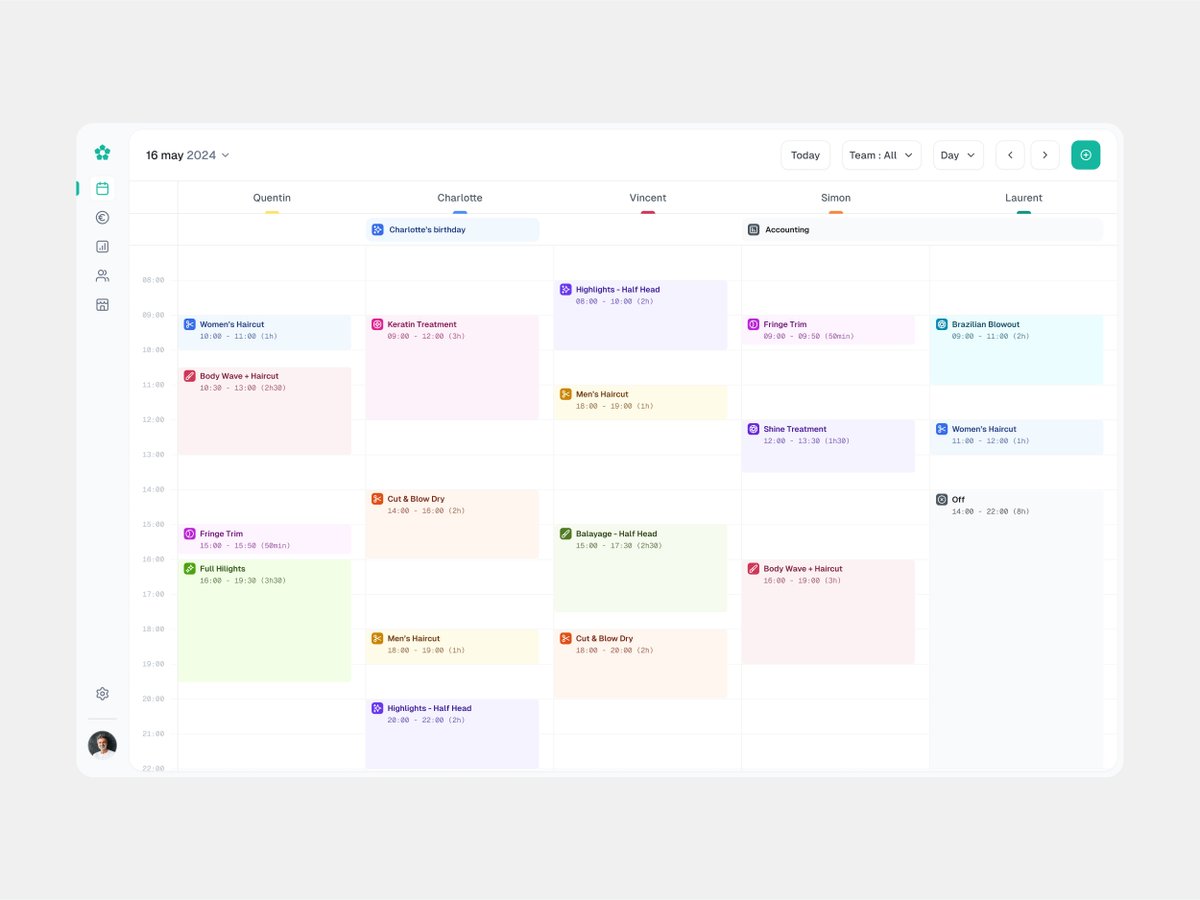Screen dimensions: 1200x900
Task: Open the clients people section in sidebar
Action: [102, 275]
